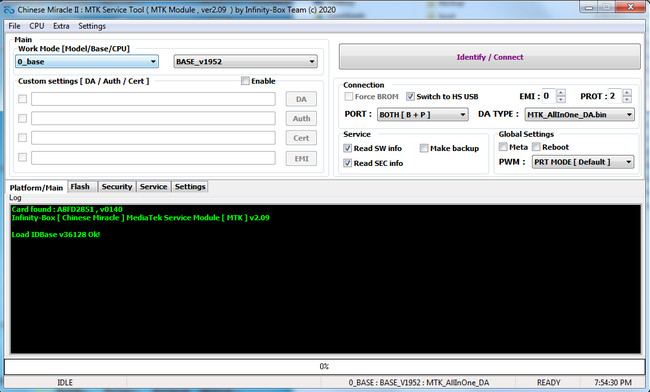This screenshot has height=392, width=650.
Task: Toggle the Meta checkbox
Action: pyautogui.click(x=503, y=147)
